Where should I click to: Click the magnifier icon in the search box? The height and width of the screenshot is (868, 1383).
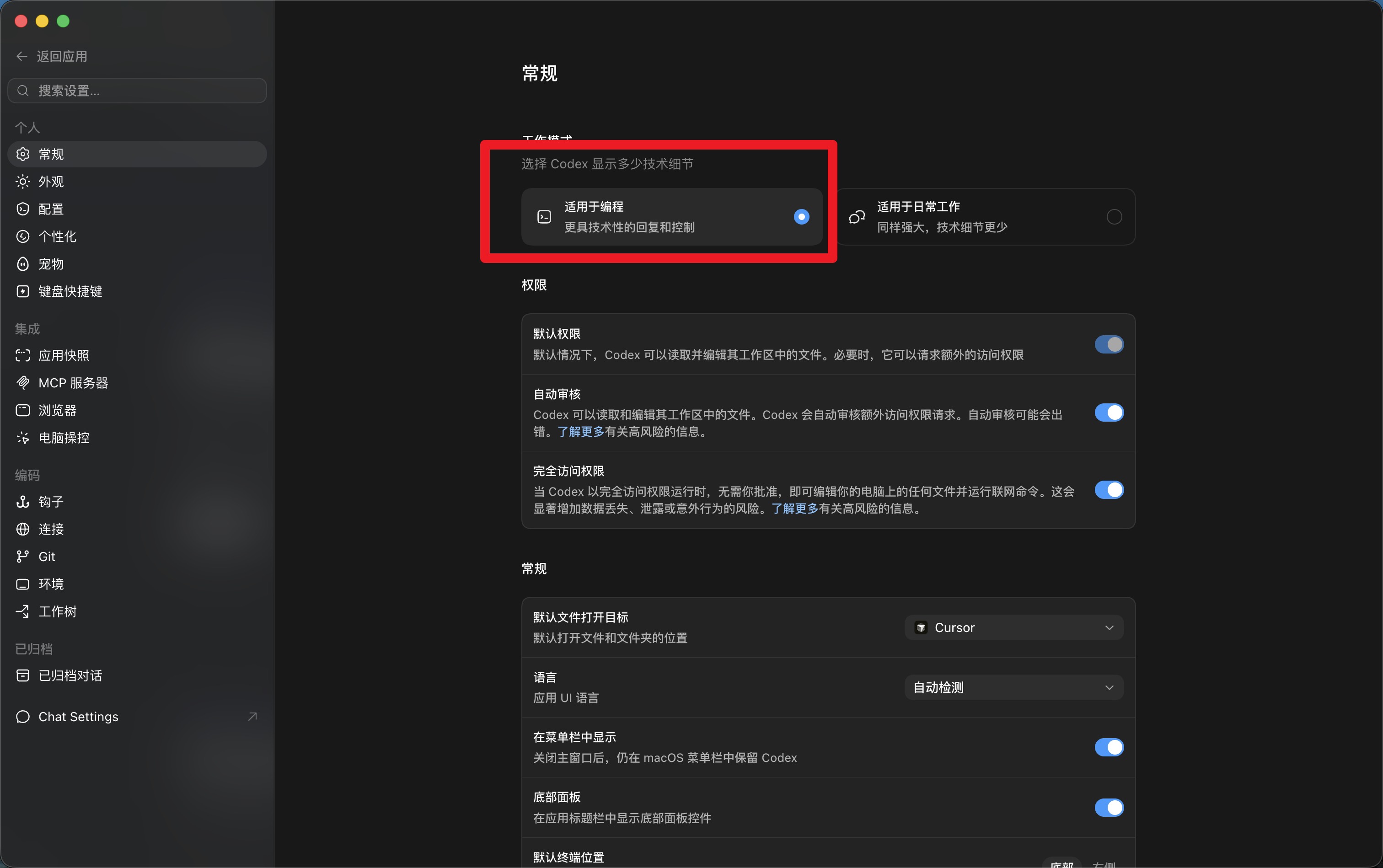coord(23,91)
